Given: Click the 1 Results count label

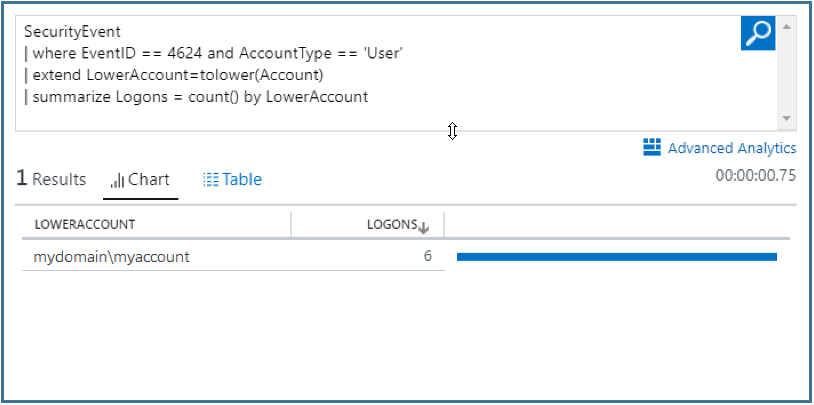Looking at the screenshot, I should click(51, 179).
